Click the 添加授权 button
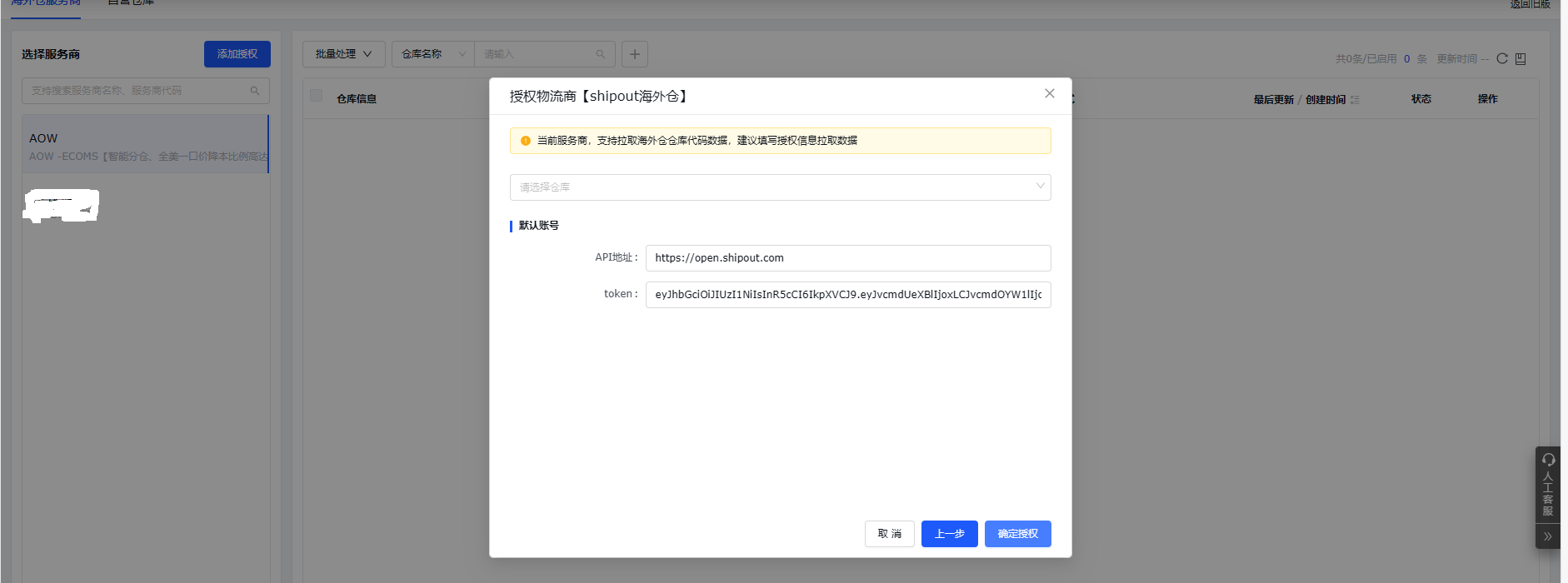This screenshot has height=583, width=1568. point(237,54)
